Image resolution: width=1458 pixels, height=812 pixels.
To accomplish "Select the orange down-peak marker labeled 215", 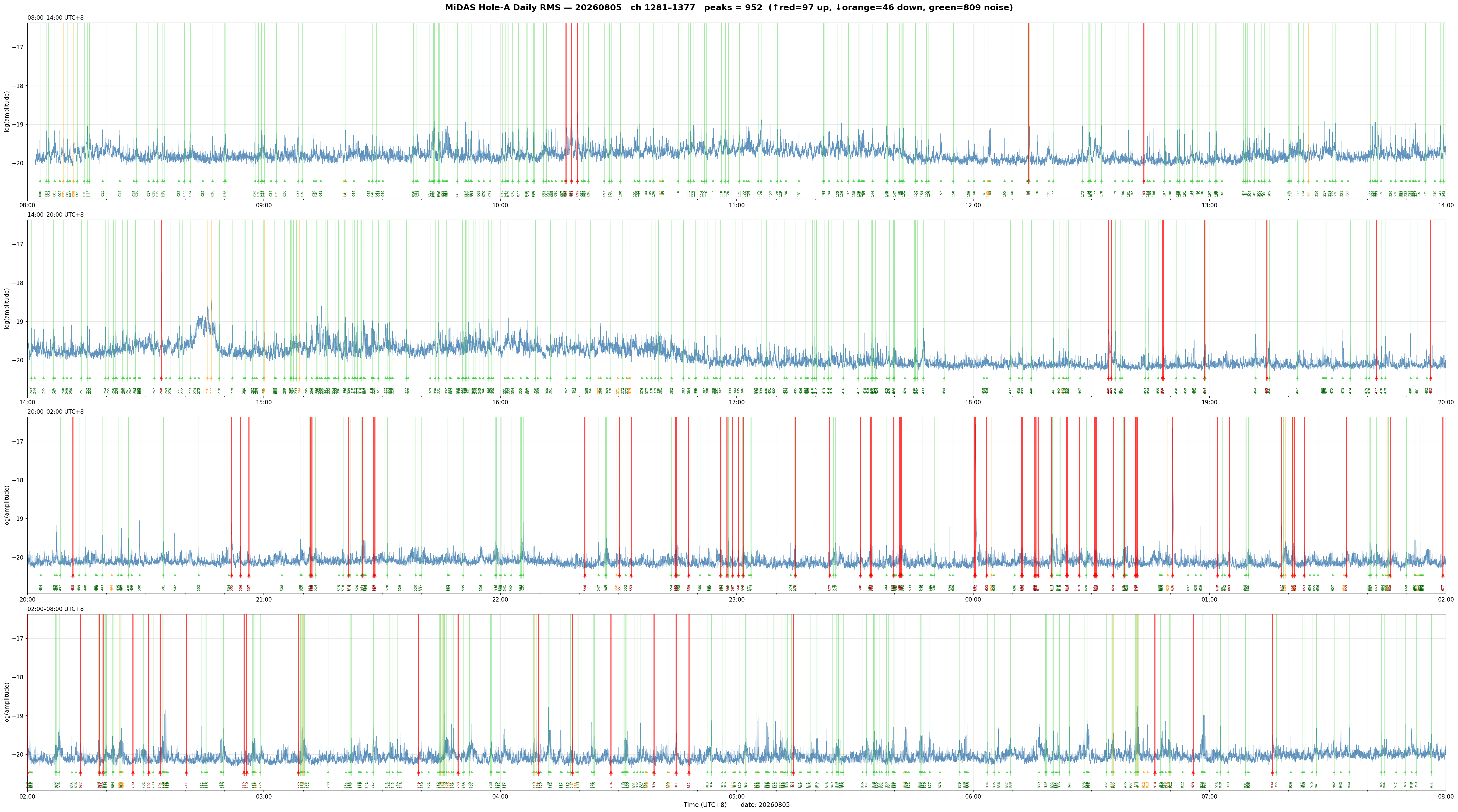I will [1308, 181].
